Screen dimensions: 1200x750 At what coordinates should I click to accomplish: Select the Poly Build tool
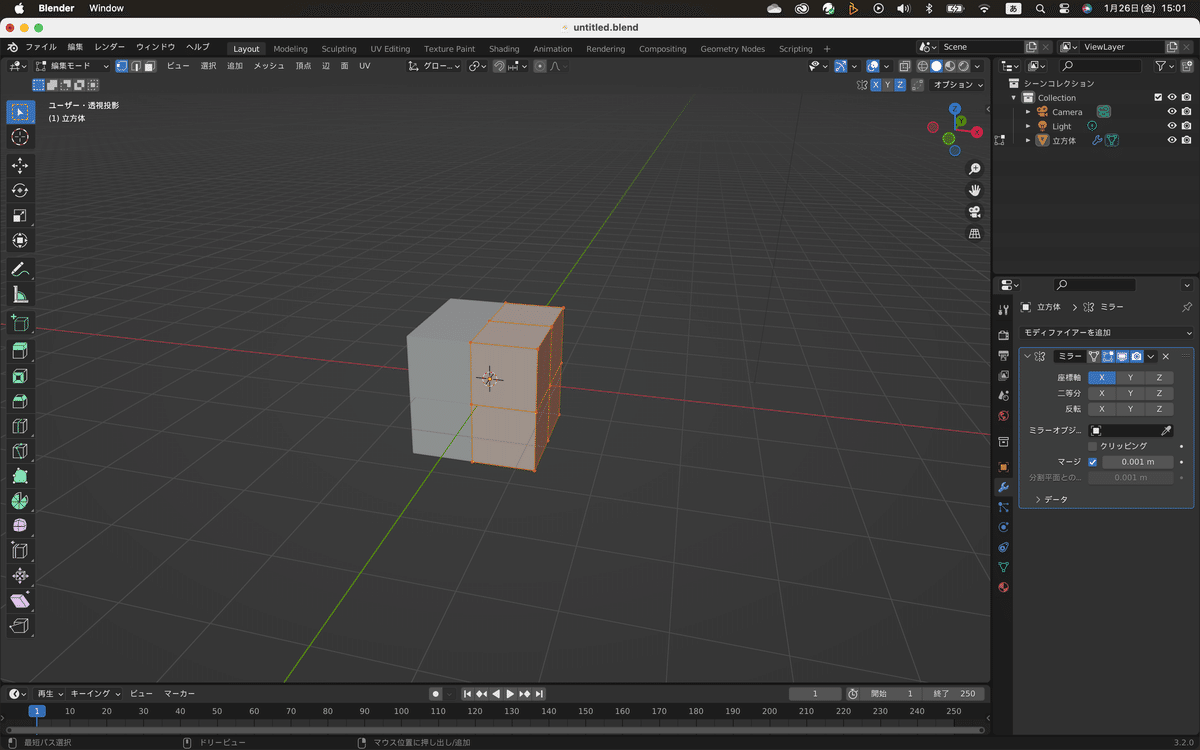pyautogui.click(x=20, y=477)
